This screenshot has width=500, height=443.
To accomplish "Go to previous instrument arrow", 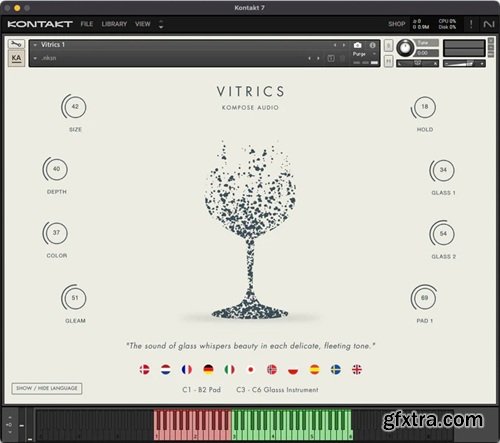I will click(335, 45).
